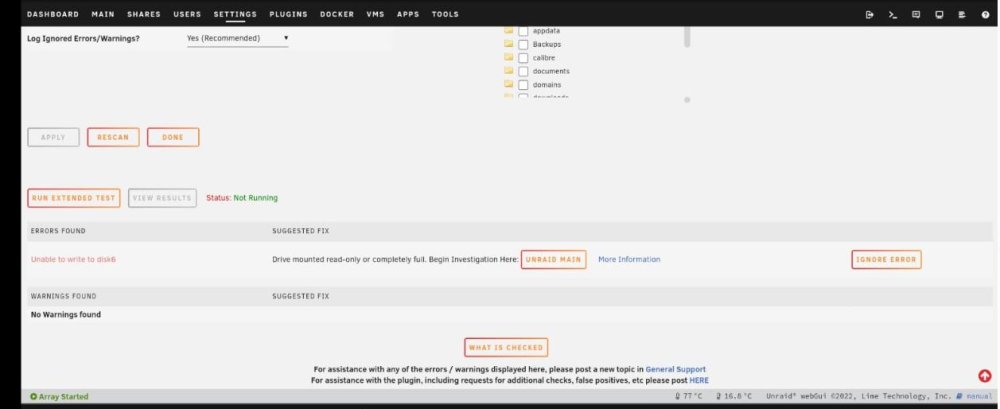Click the Backups folder icon
This screenshot has height=409, width=1000.
[509, 44]
